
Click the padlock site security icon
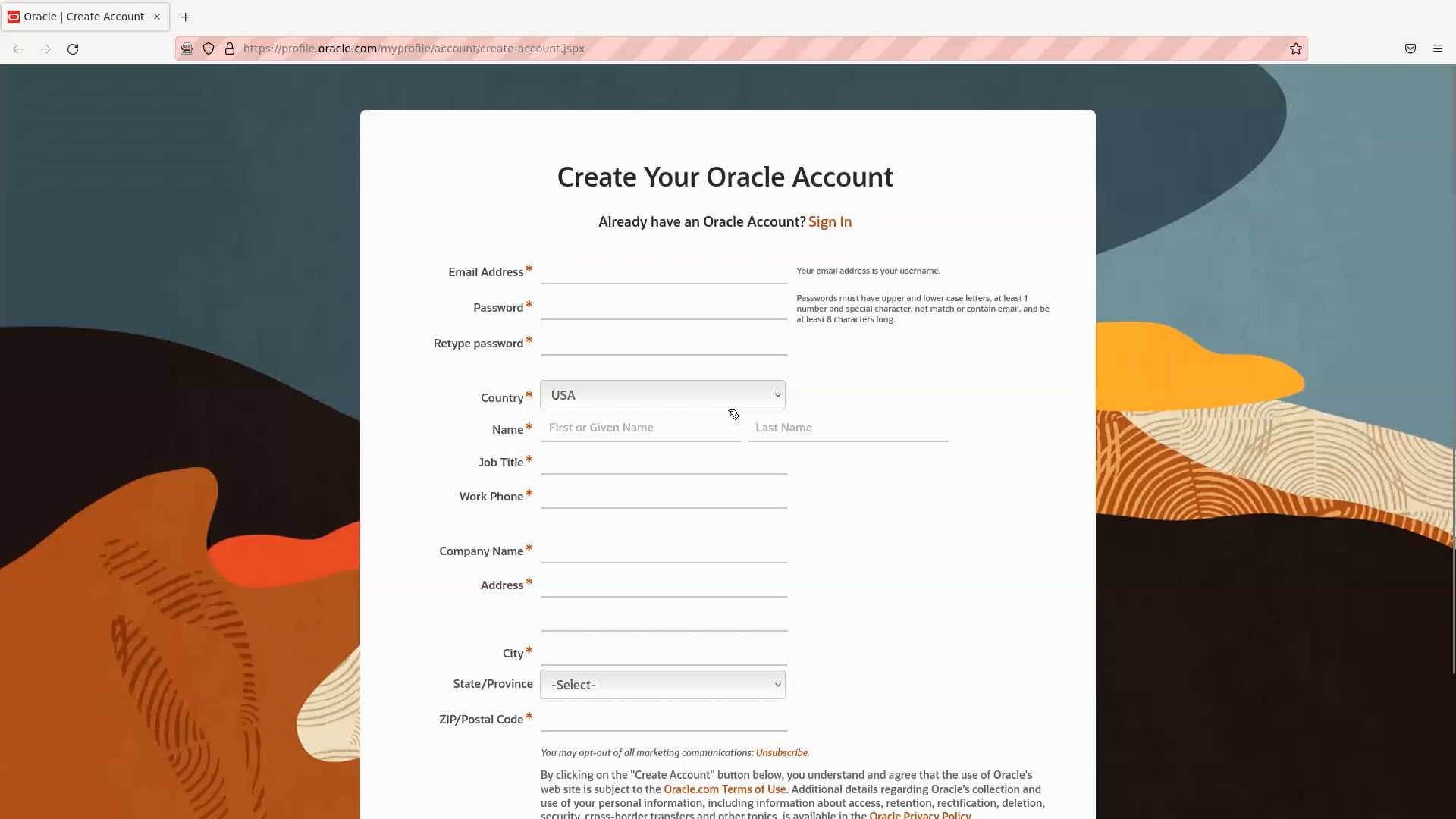click(230, 48)
